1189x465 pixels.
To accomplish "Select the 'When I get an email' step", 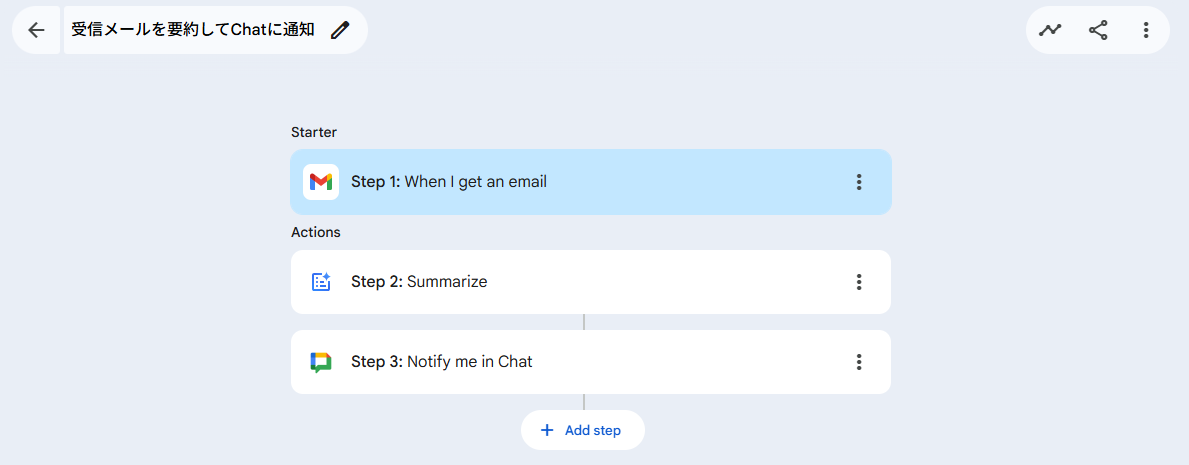I will tap(475, 182).
